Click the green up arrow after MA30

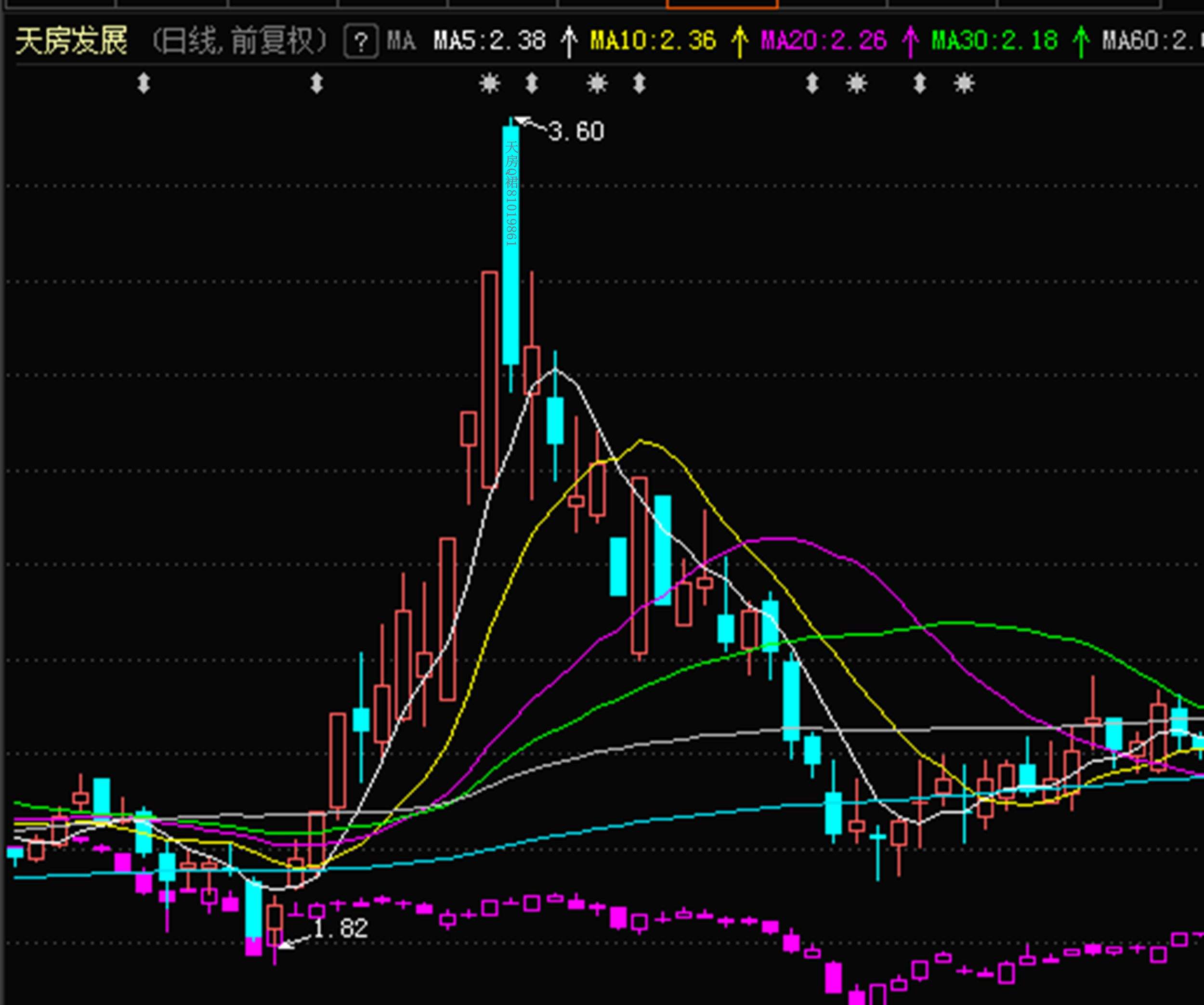(1081, 42)
